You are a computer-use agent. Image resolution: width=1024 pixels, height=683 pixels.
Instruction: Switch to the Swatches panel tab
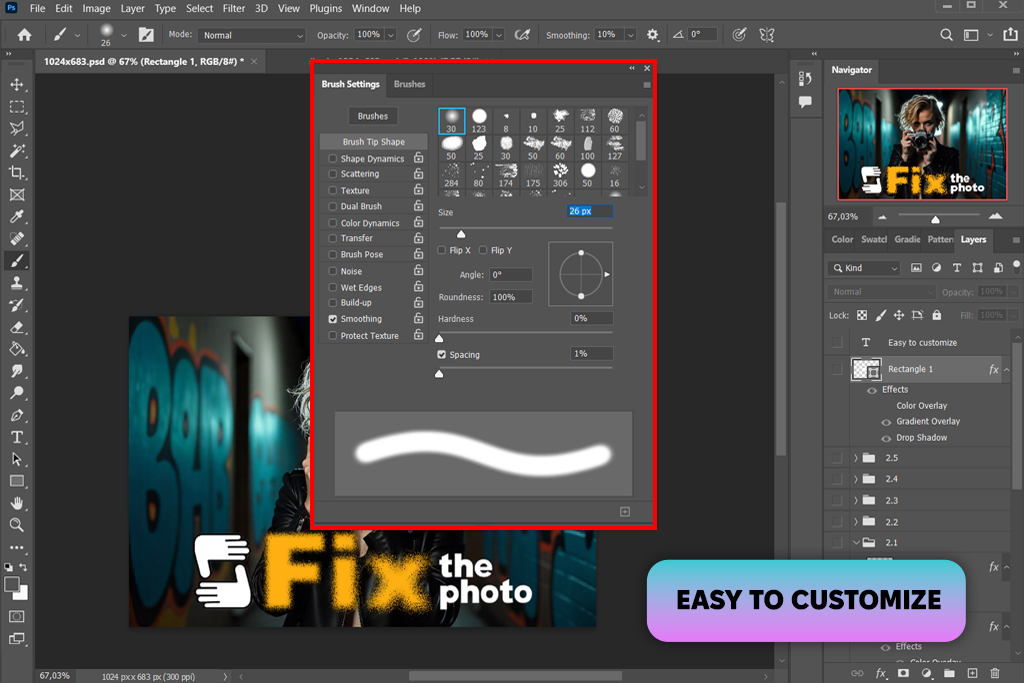(874, 240)
